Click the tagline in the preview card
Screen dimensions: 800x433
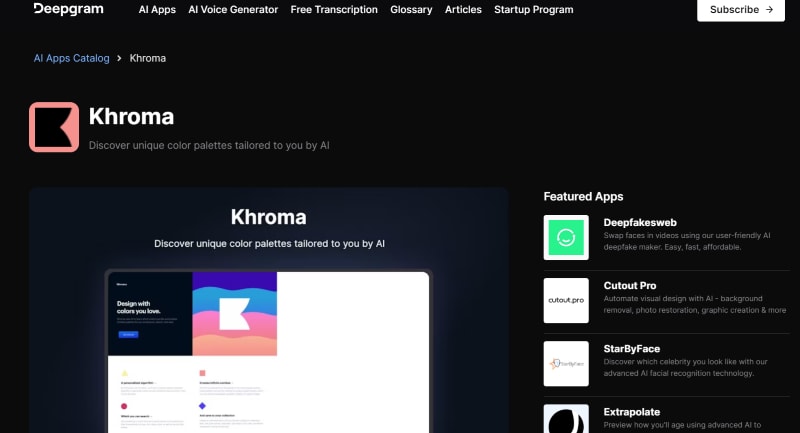pos(269,244)
